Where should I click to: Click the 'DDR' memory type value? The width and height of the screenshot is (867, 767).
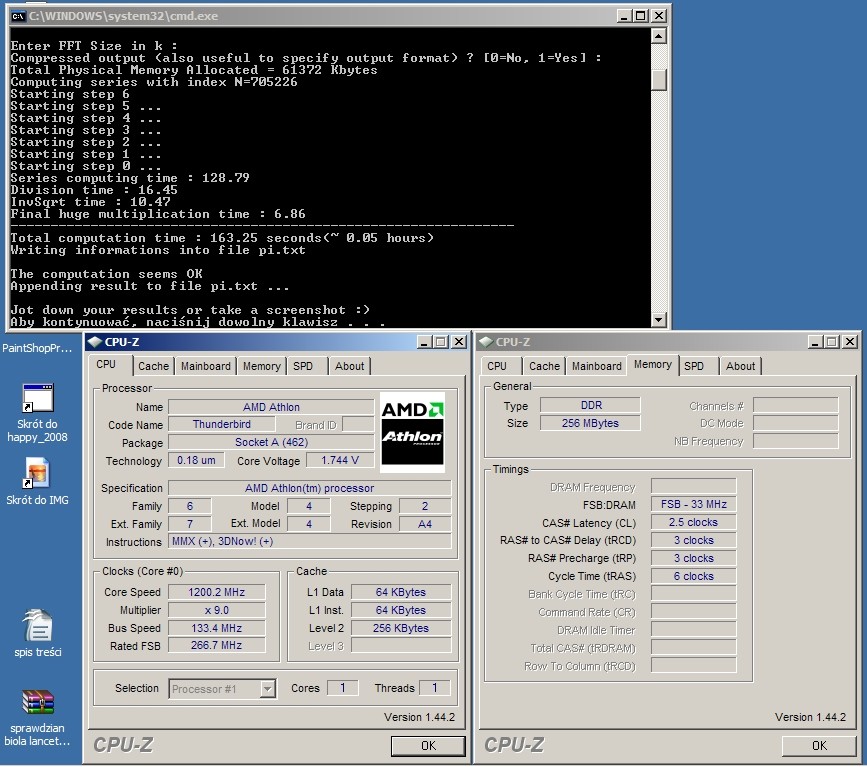[591, 405]
